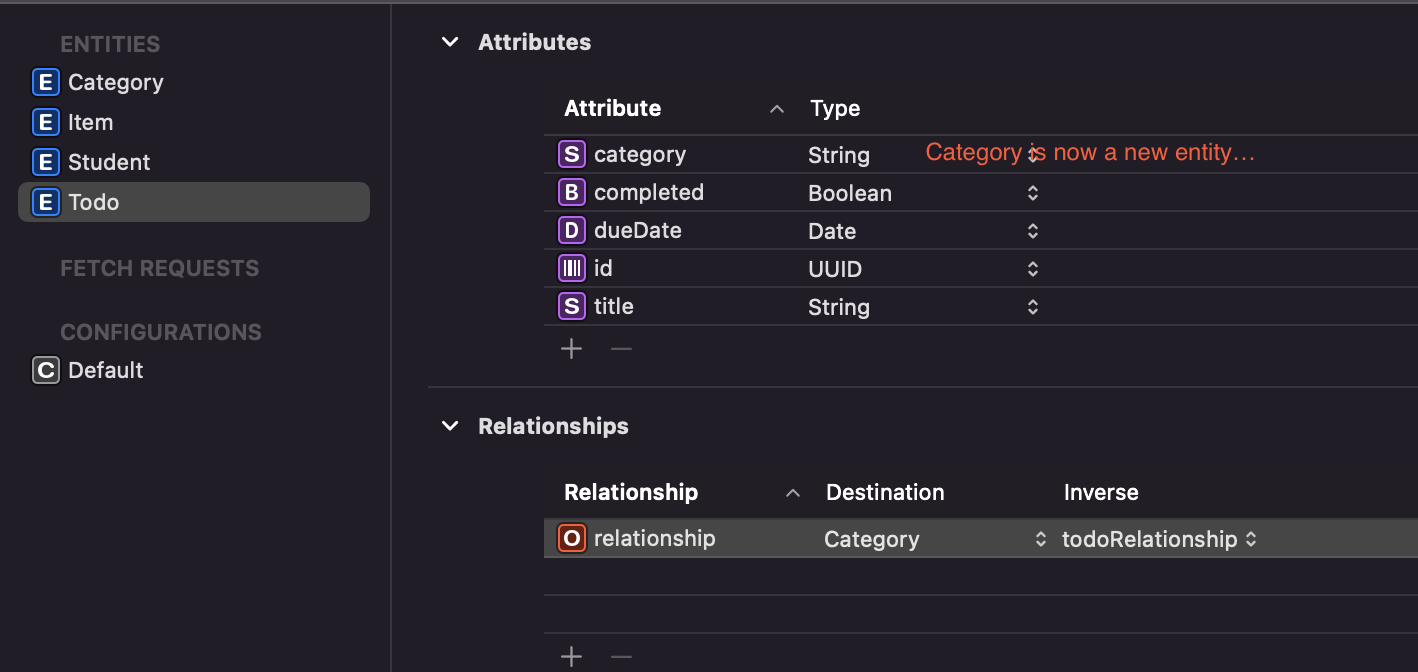This screenshot has height=672, width=1418.
Task: Click the Inverse column header
Action: pyautogui.click(x=1101, y=492)
